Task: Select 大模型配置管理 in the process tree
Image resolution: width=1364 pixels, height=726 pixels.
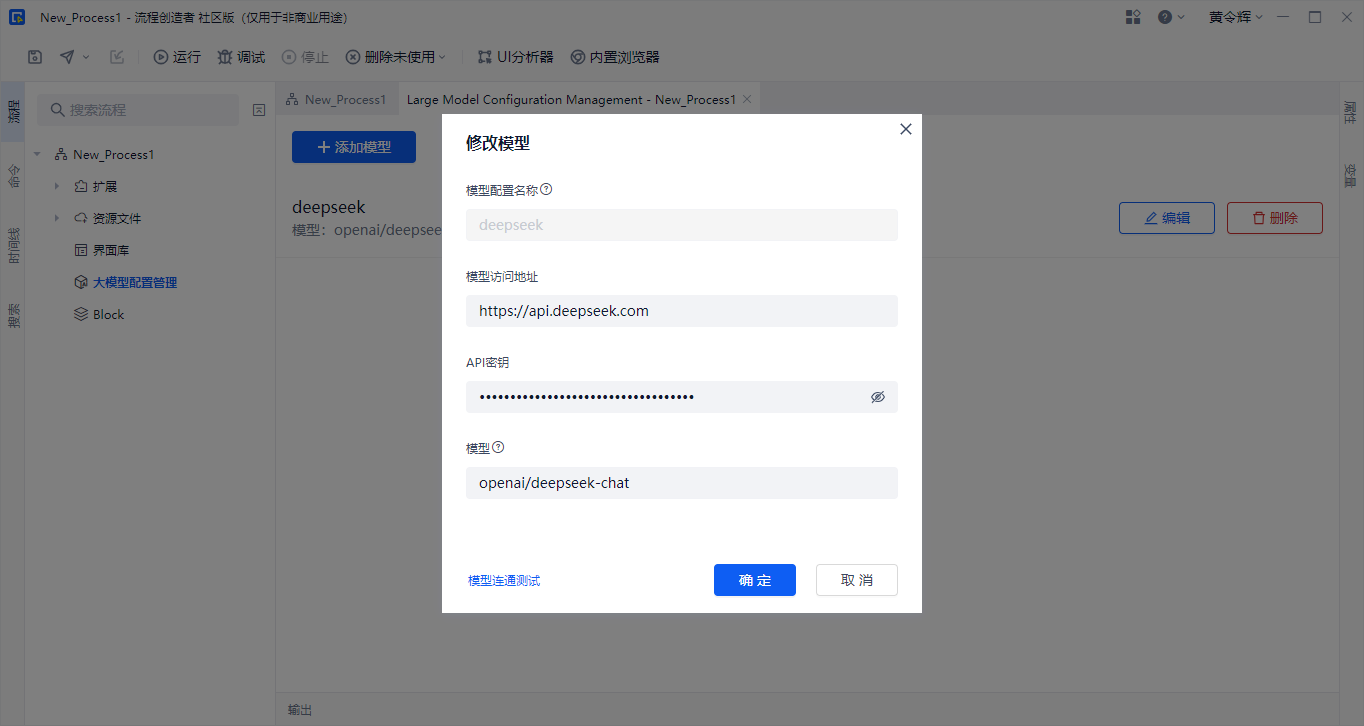Action: coord(134,283)
